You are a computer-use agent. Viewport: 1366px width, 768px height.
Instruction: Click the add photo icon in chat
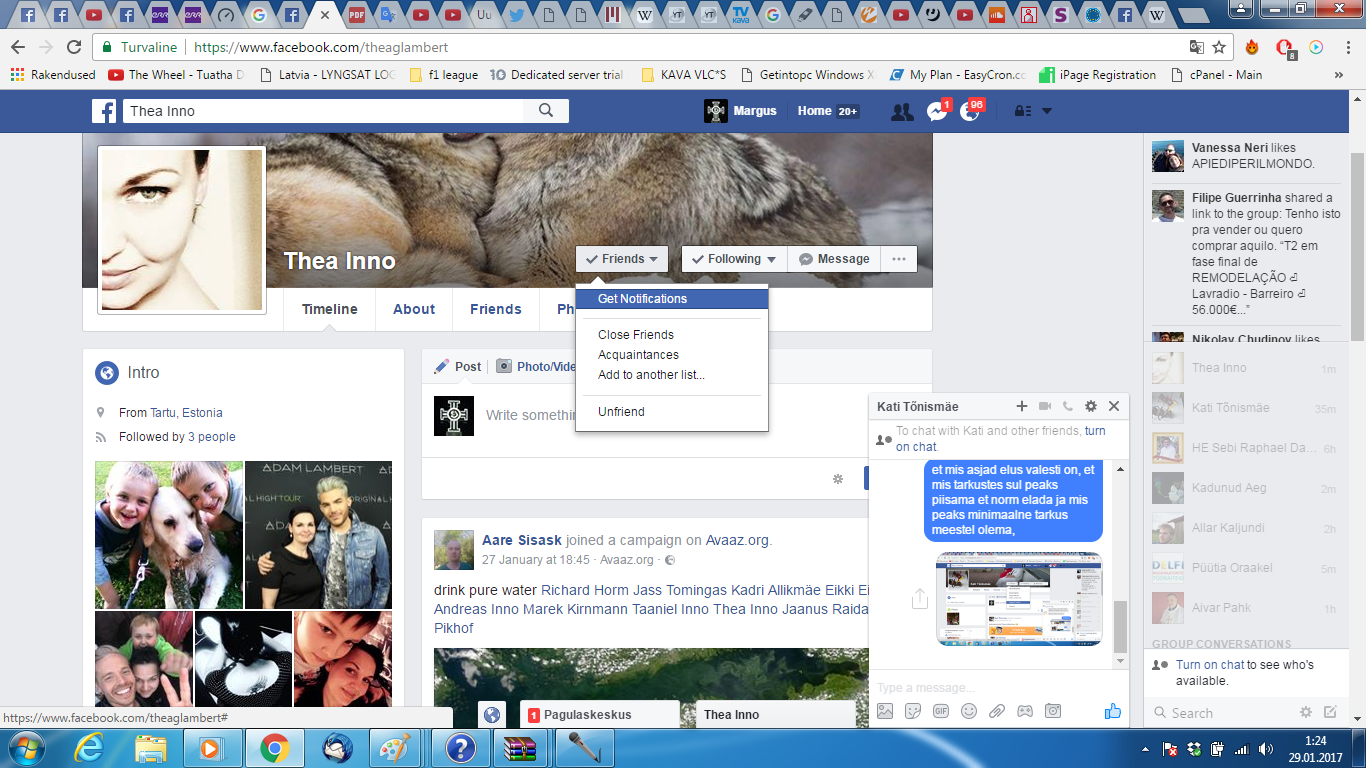(885, 711)
